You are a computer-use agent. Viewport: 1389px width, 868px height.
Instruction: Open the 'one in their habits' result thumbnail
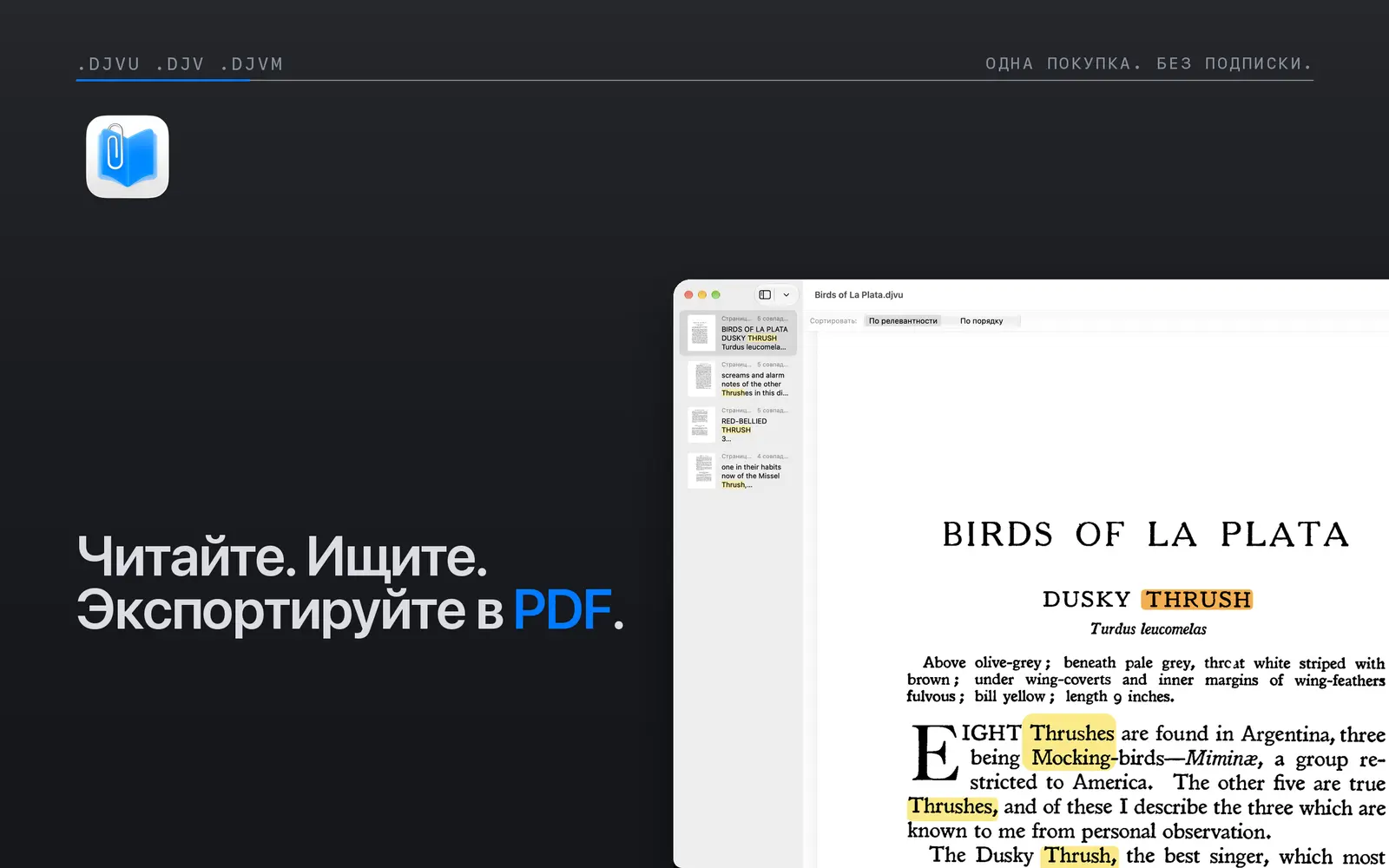pyautogui.click(x=701, y=470)
